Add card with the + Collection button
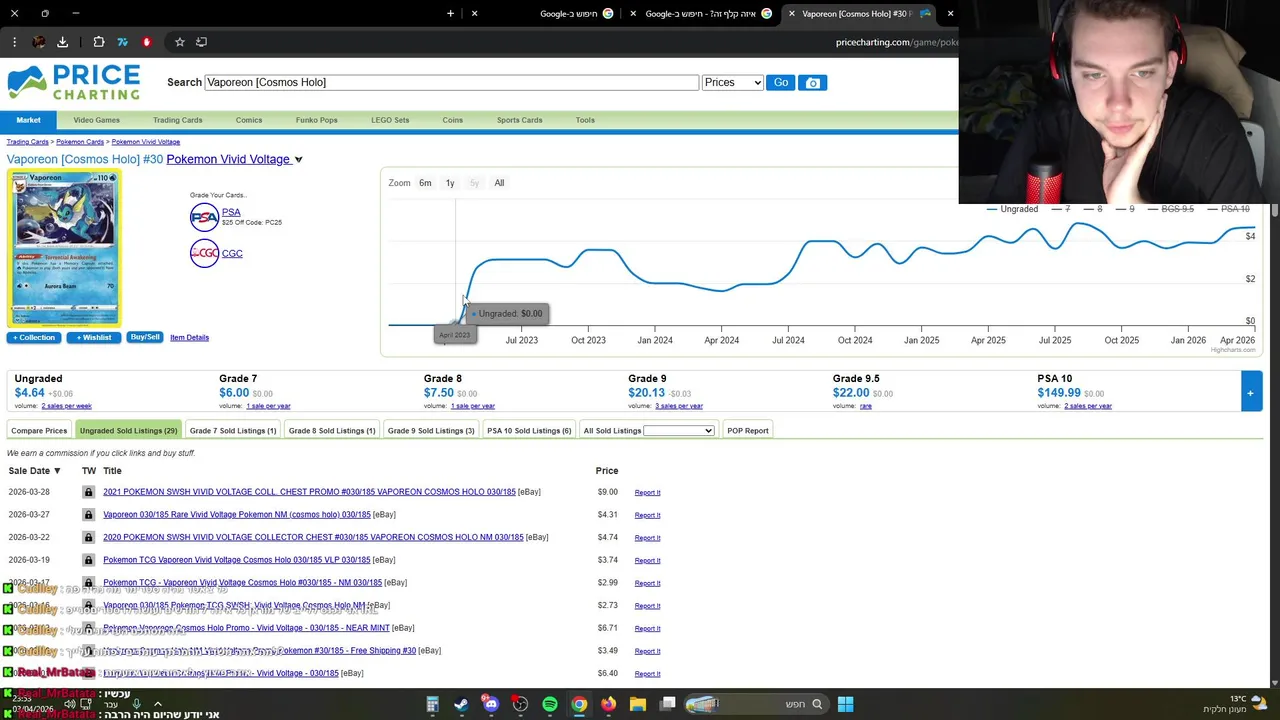 pos(33,338)
